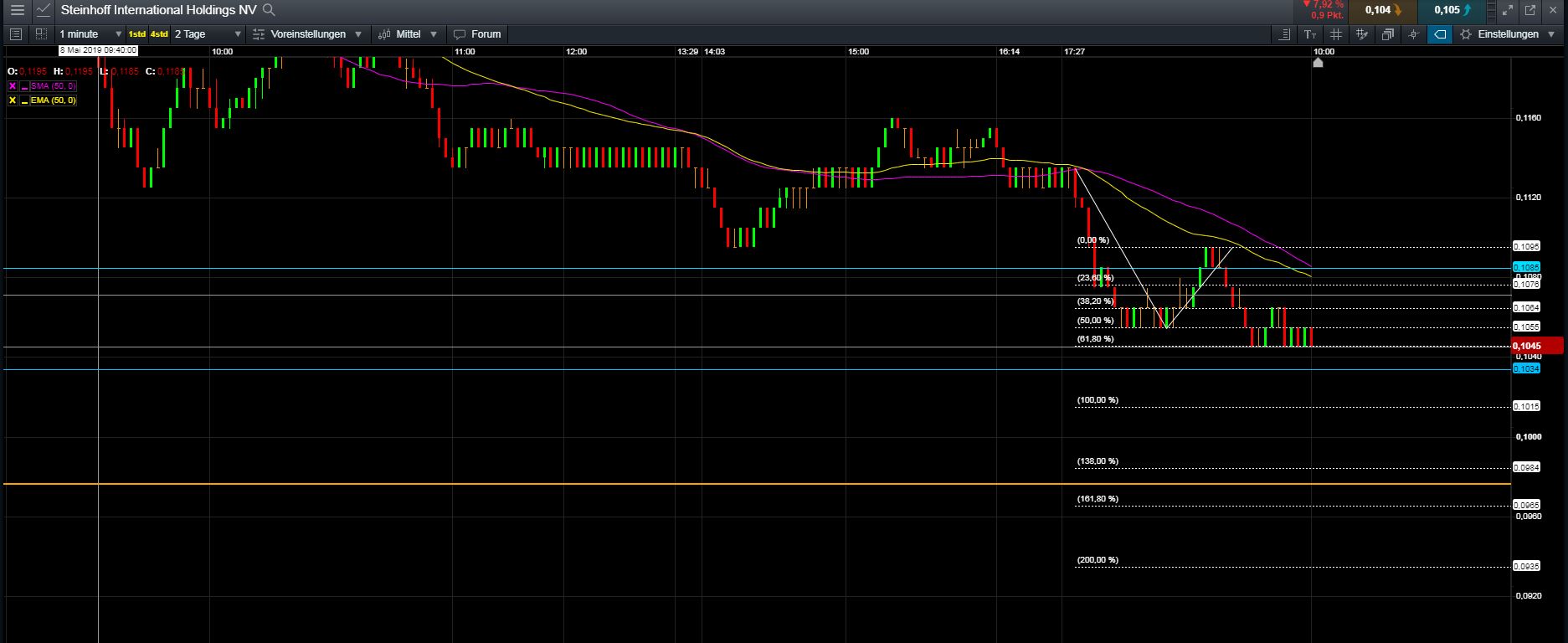Close the chart panel with X
This screenshot has height=643, width=1568.
point(1554,10)
